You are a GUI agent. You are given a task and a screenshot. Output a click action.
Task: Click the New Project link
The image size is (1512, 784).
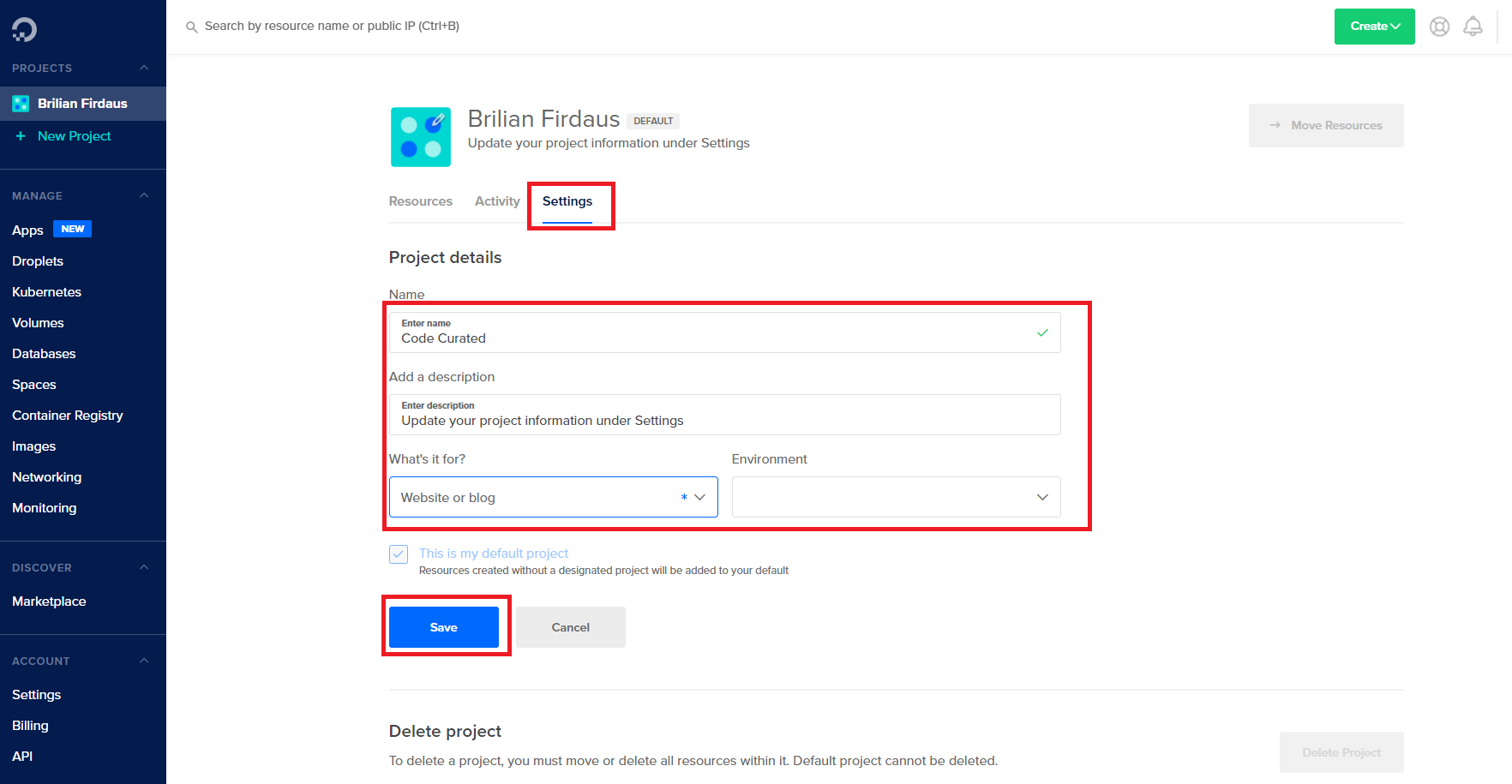pos(75,136)
